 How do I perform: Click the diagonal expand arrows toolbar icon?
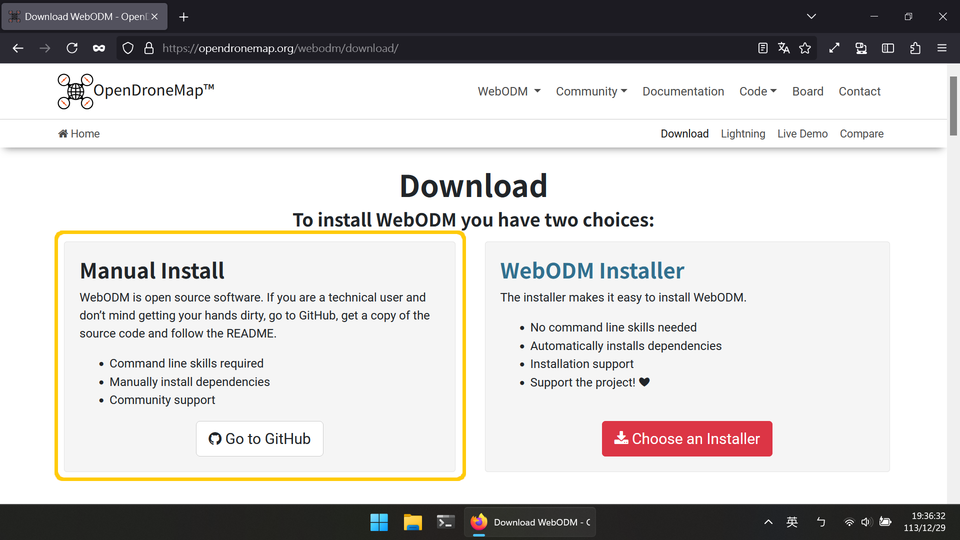pos(834,48)
